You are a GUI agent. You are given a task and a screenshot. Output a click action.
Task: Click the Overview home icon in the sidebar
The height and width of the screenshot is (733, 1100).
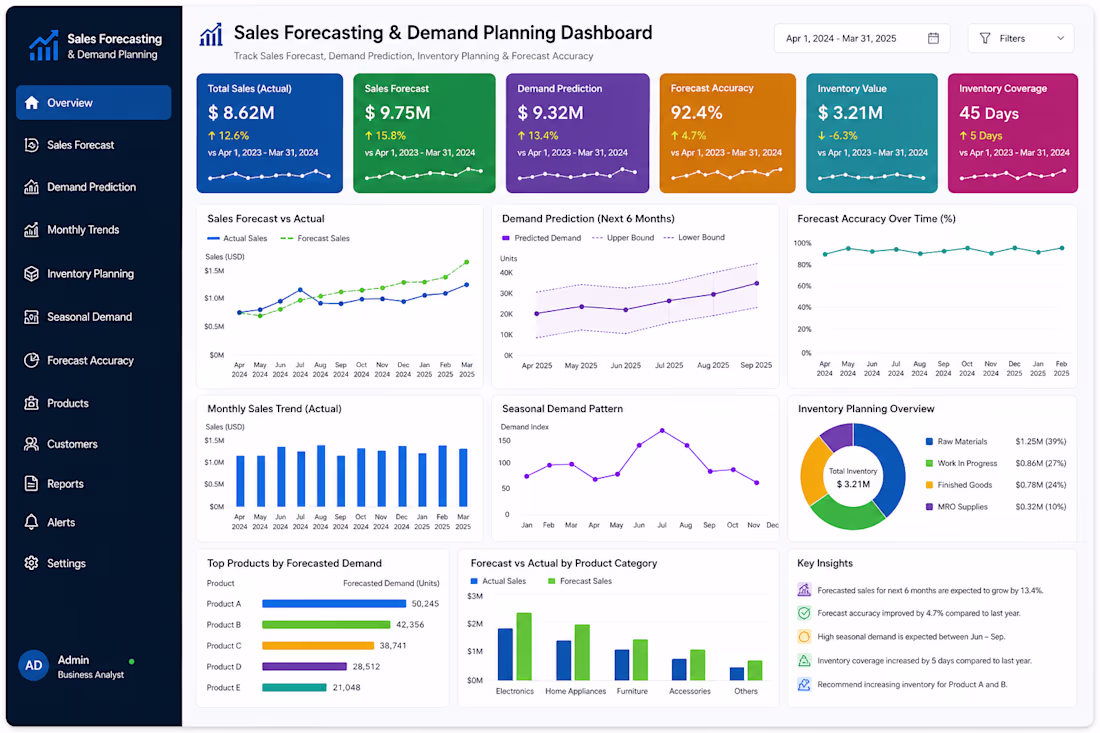(31, 103)
